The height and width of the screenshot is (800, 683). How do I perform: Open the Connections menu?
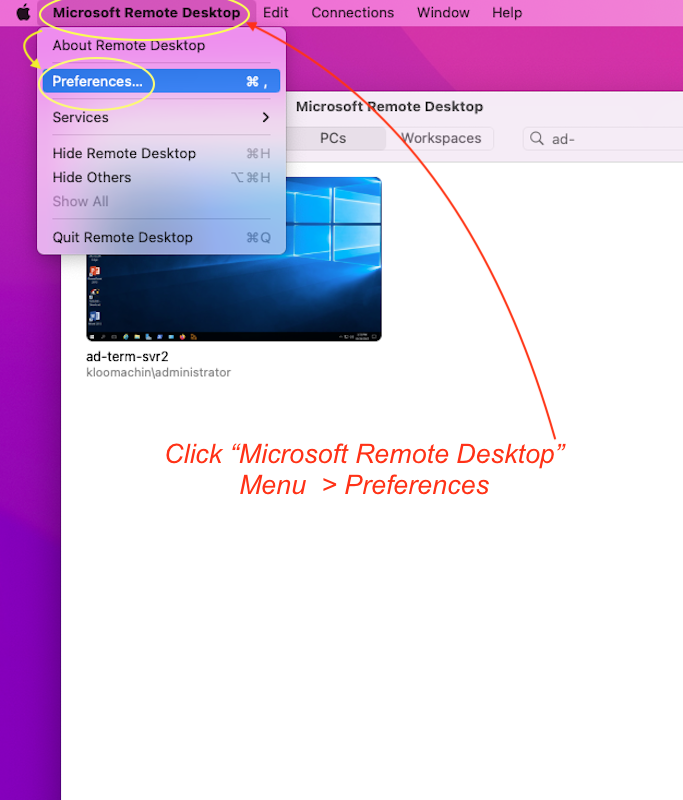pyautogui.click(x=352, y=12)
